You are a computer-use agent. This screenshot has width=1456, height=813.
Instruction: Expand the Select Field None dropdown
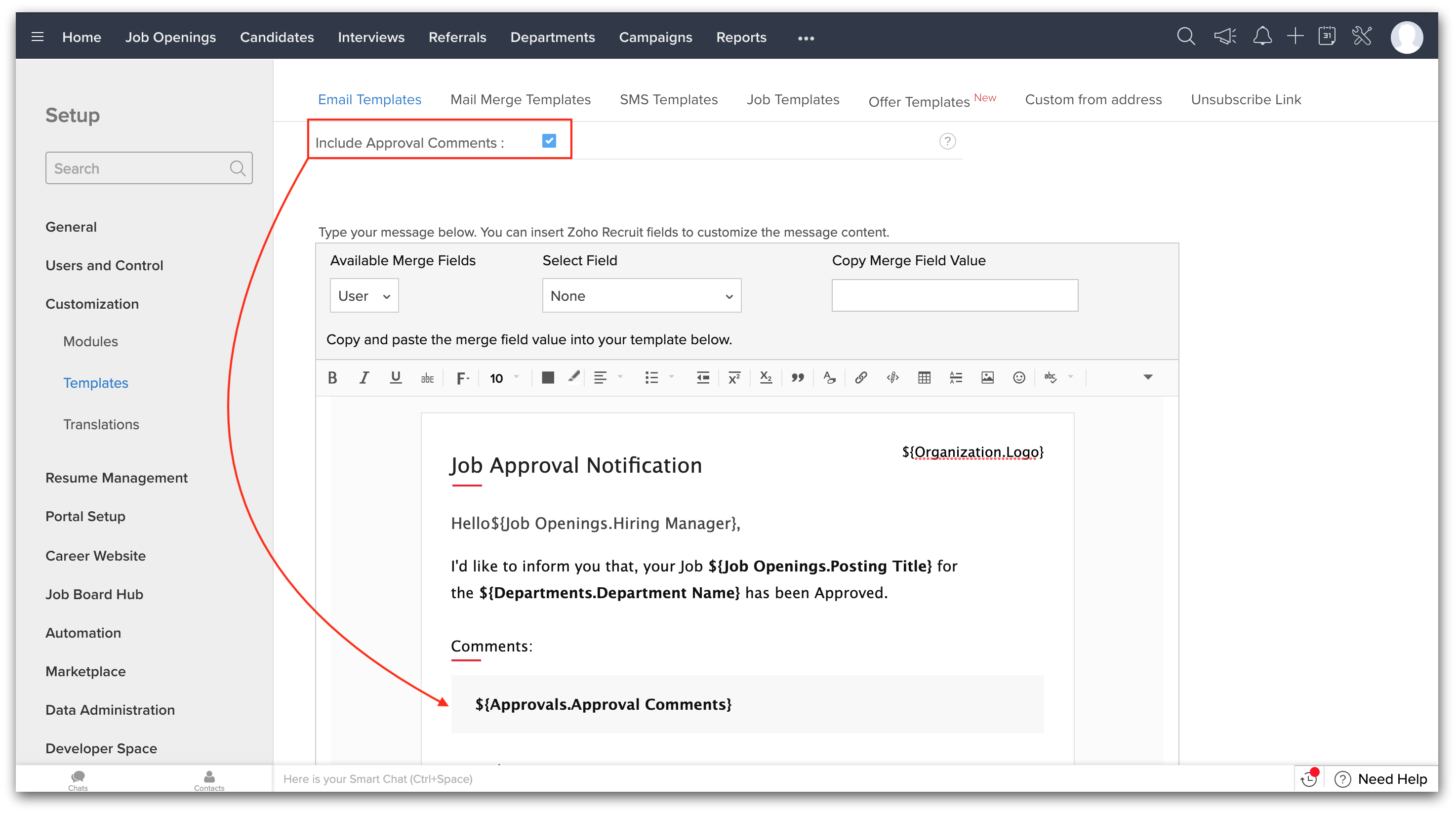642,296
